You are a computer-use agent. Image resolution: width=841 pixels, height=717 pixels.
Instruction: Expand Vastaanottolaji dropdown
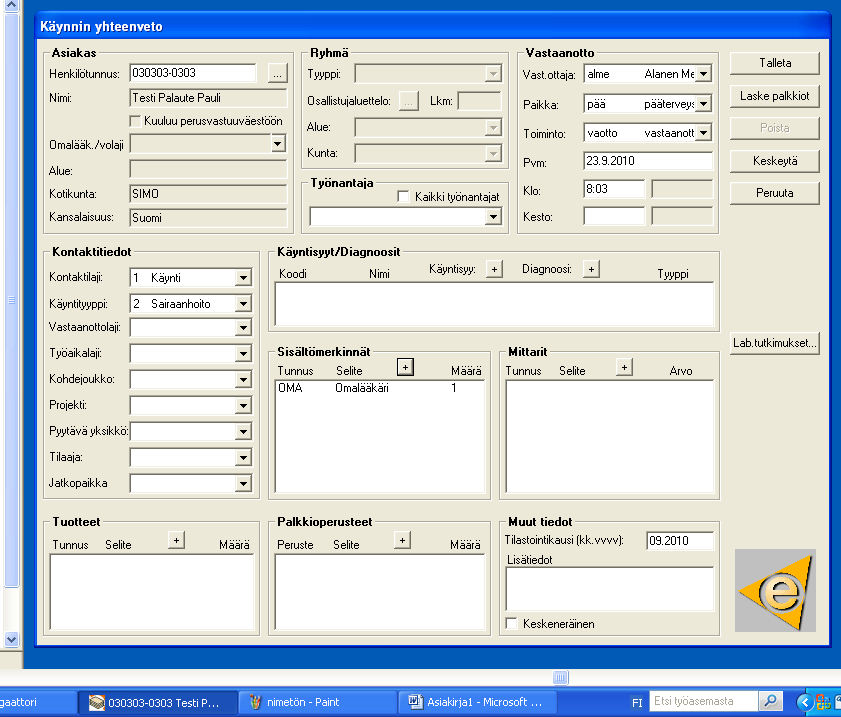(x=243, y=328)
